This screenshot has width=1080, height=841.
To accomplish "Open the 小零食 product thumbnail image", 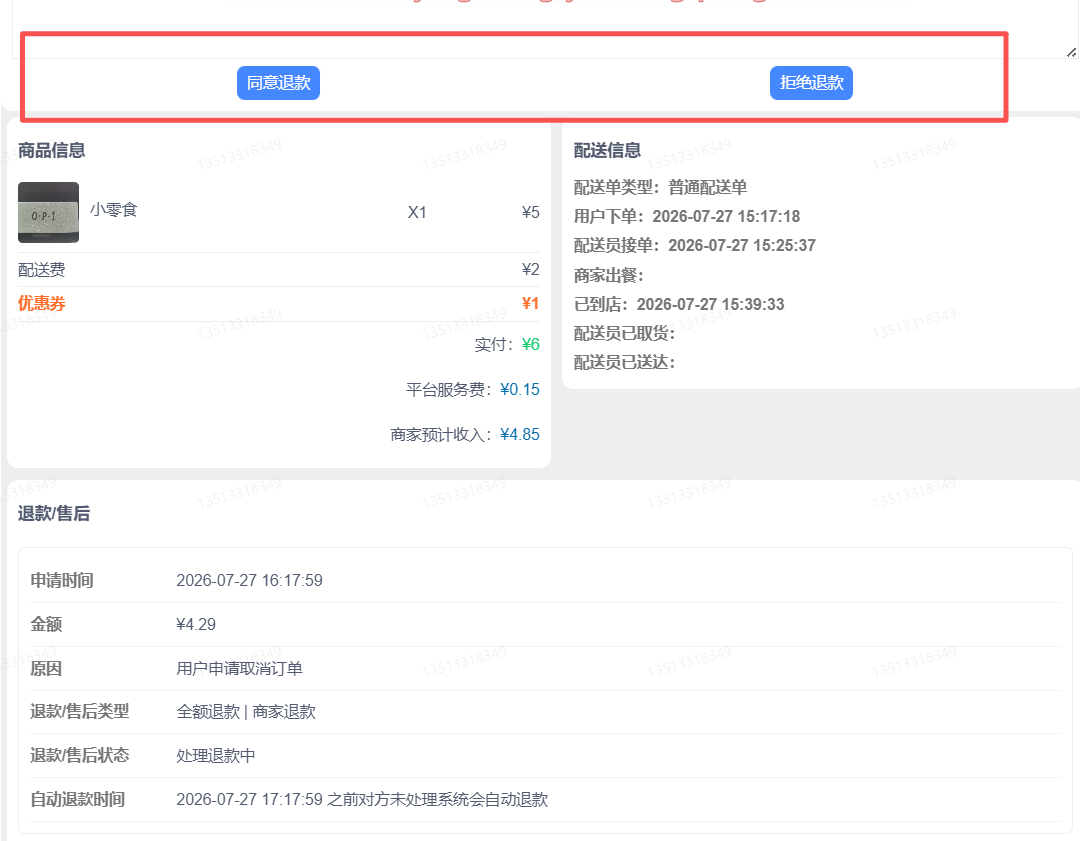I will (x=48, y=212).
